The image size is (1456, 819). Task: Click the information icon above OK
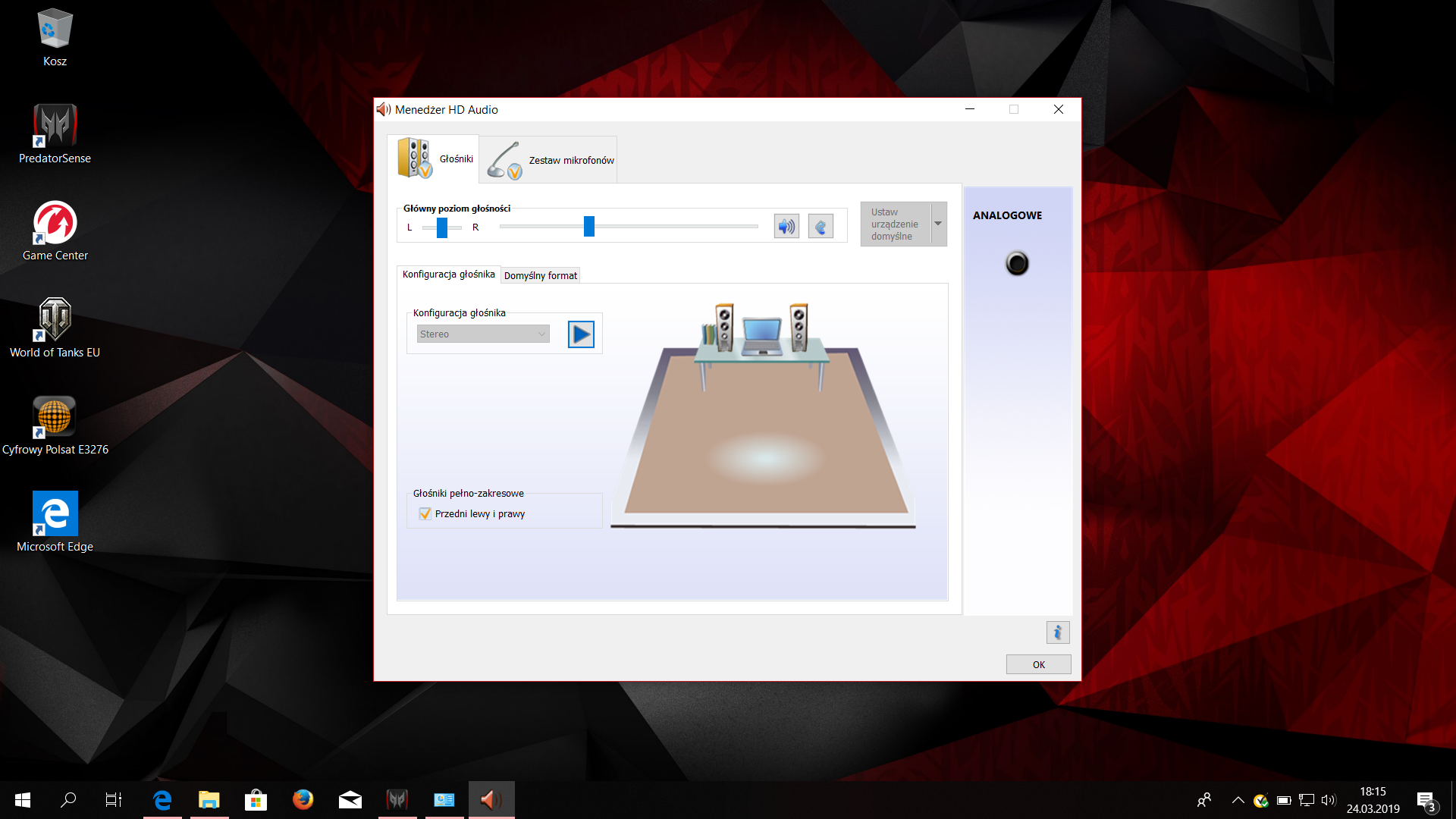point(1057,632)
